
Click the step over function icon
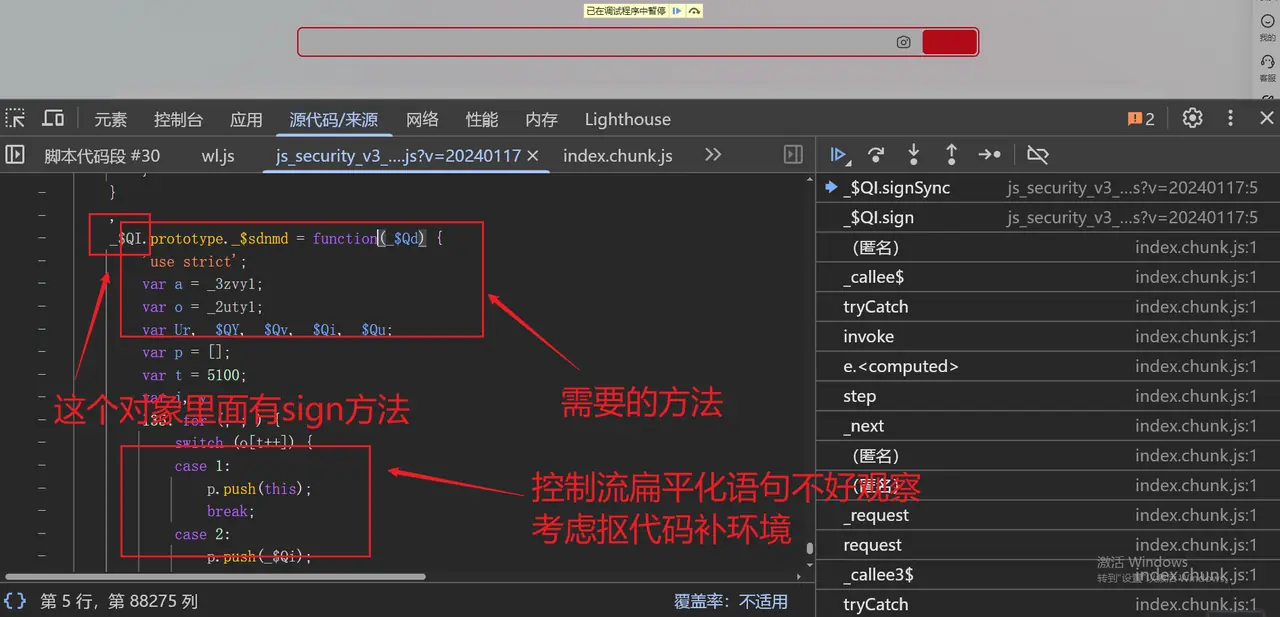click(x=876, y=155)
